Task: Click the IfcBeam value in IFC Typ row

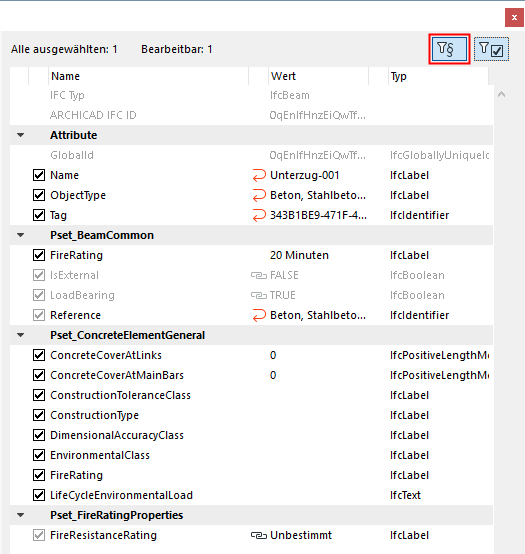Action: coord(290,95)
